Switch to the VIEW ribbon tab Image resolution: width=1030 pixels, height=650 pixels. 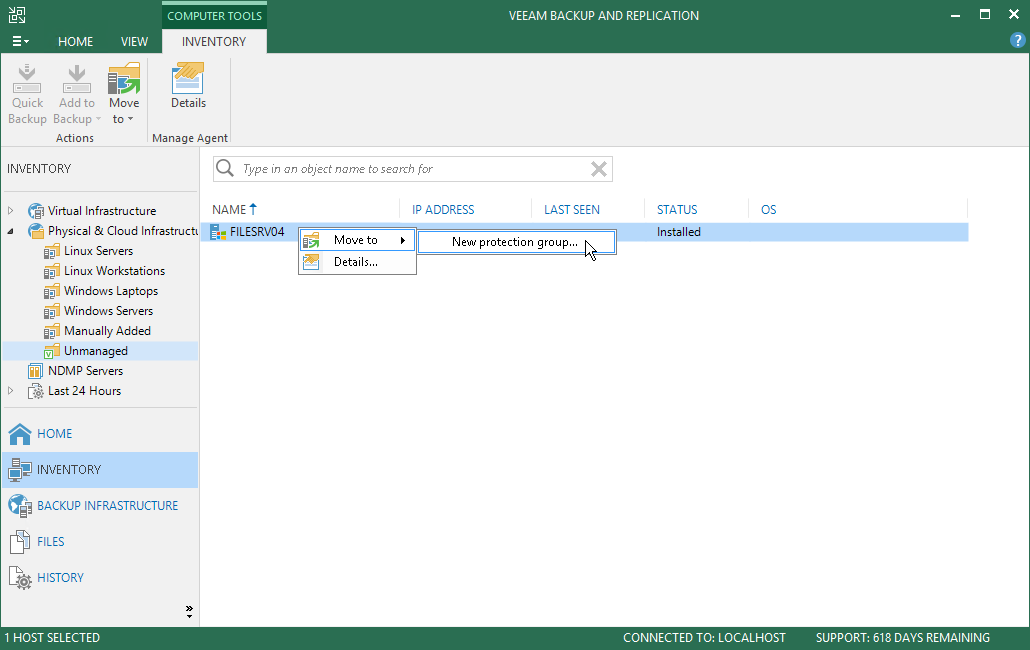[x=134, y=41]
